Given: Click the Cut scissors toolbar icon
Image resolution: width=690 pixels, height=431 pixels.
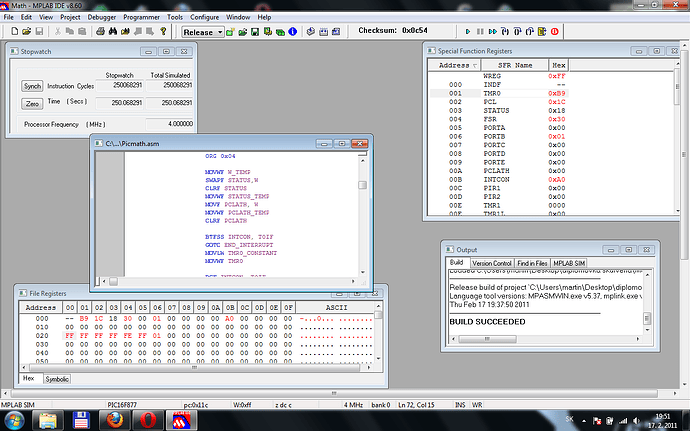Looking at the screenshot, I should [58, 31].
